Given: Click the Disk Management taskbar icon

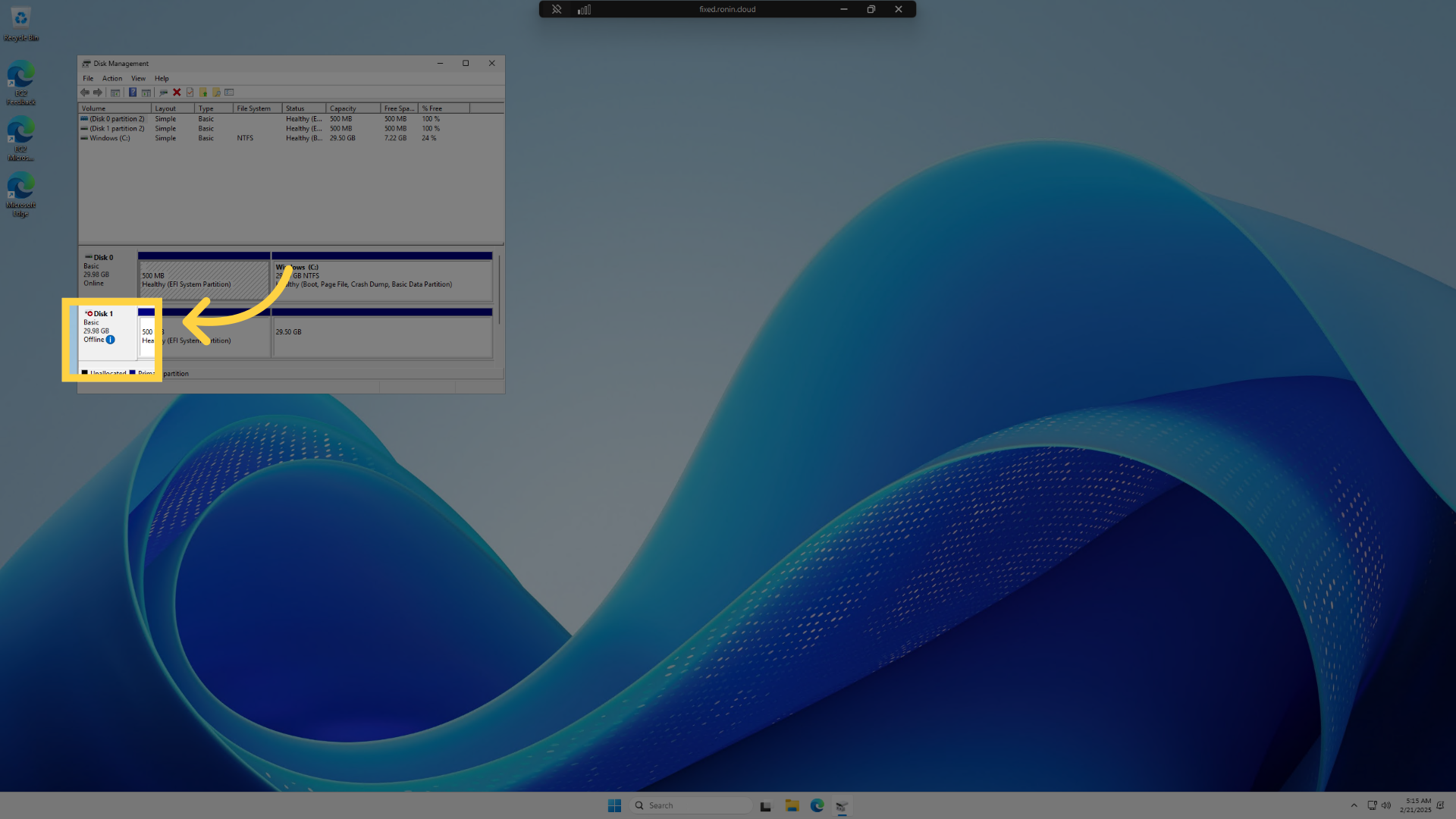Looking at the screenshot, I should 842,805.
